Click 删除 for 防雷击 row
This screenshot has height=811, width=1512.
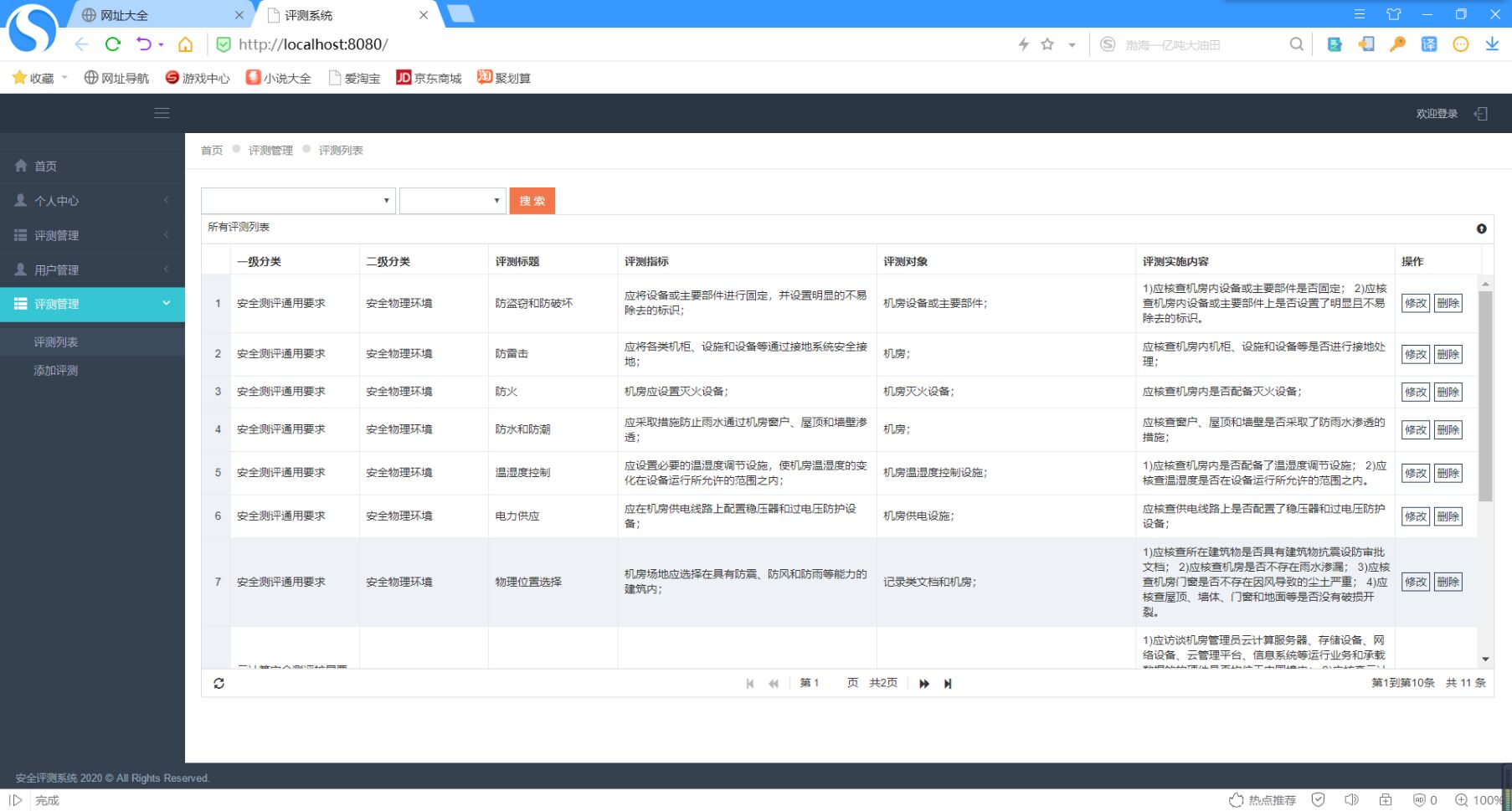tap(1448, 354)
